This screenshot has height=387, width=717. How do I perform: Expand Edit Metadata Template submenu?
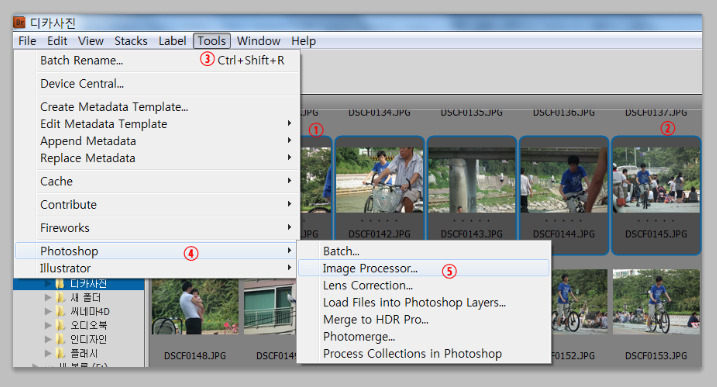coord(157,124)
